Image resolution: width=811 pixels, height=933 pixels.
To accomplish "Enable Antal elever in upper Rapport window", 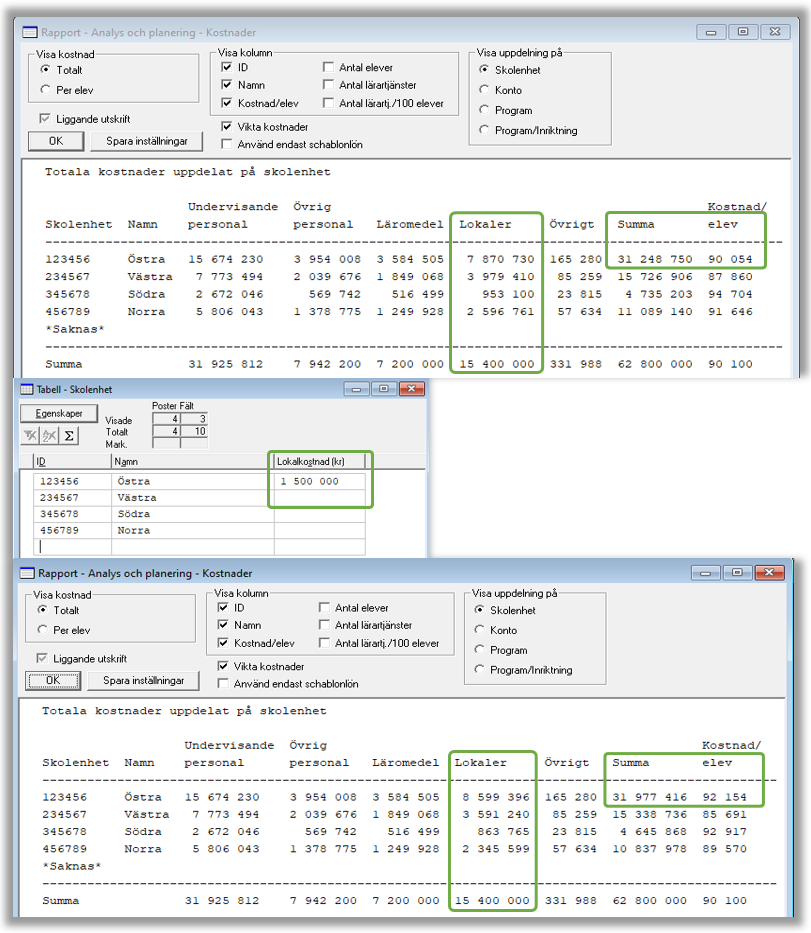I will [328, 67].
